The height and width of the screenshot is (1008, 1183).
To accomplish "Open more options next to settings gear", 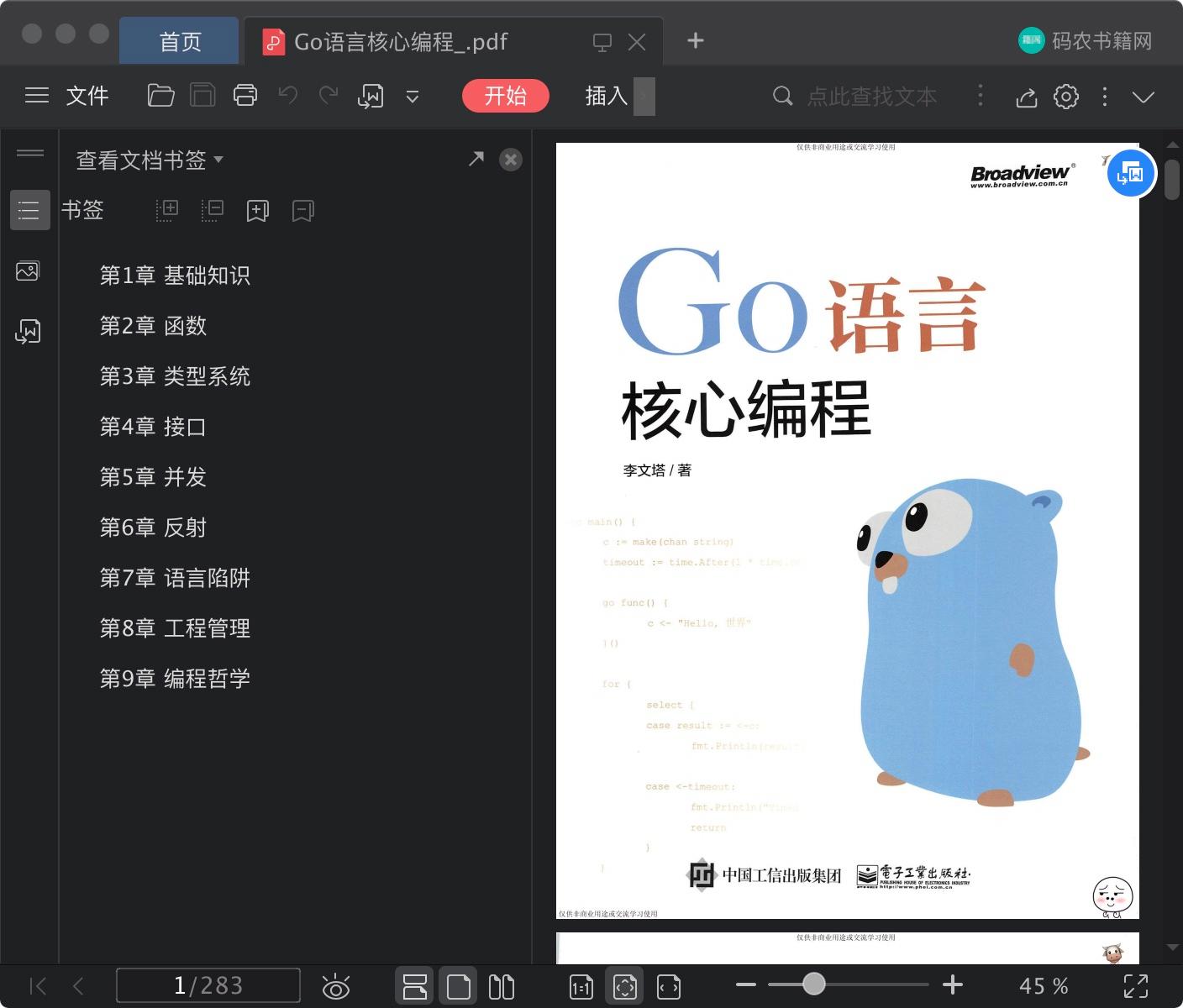I will [1105, 97].
